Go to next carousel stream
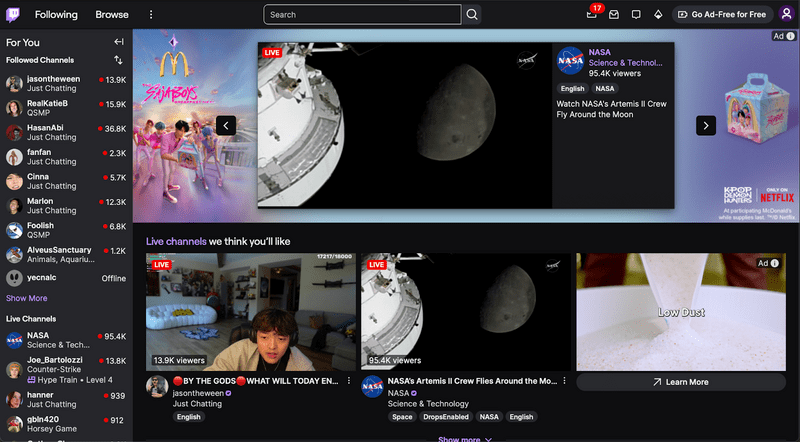This screenshot has width=800, height=442. [706, 126]
